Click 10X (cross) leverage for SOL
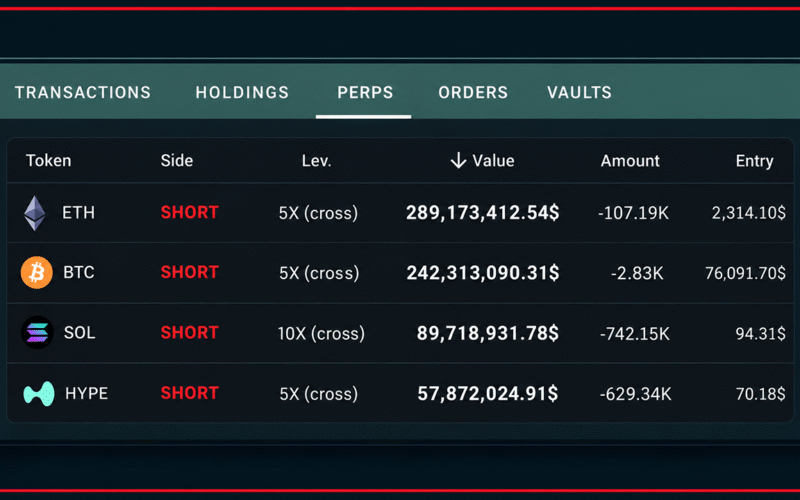800x500 pixels. 321,333
